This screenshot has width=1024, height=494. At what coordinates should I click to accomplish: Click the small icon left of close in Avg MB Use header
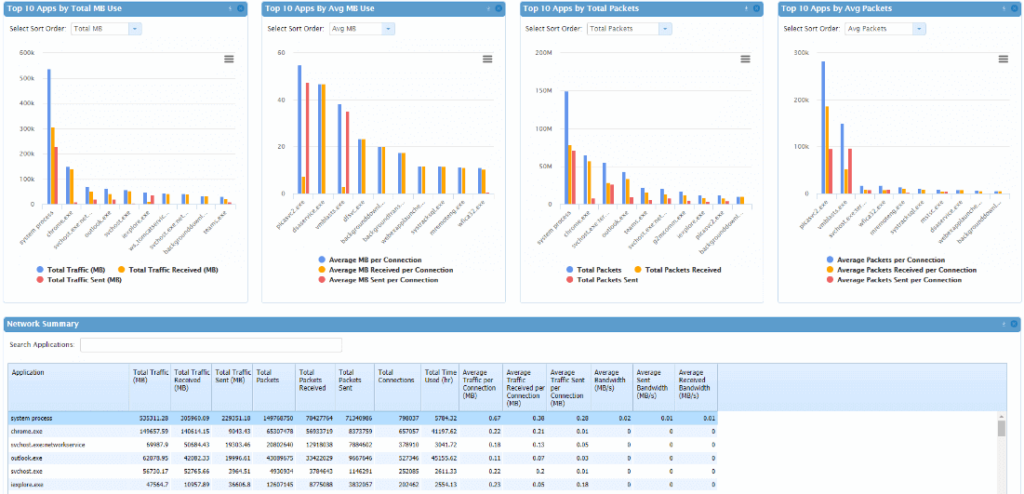click(x=489, y=8)
